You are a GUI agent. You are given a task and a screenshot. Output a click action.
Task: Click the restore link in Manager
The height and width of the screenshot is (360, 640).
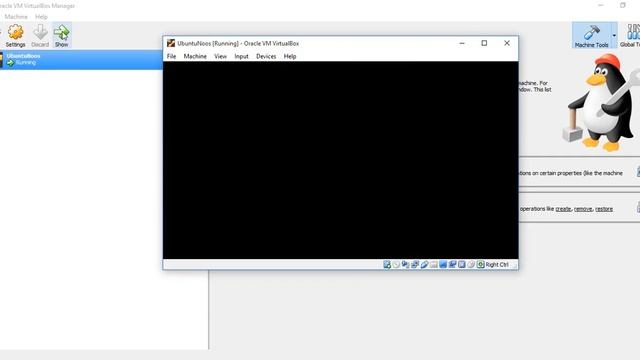click(604, 209)
